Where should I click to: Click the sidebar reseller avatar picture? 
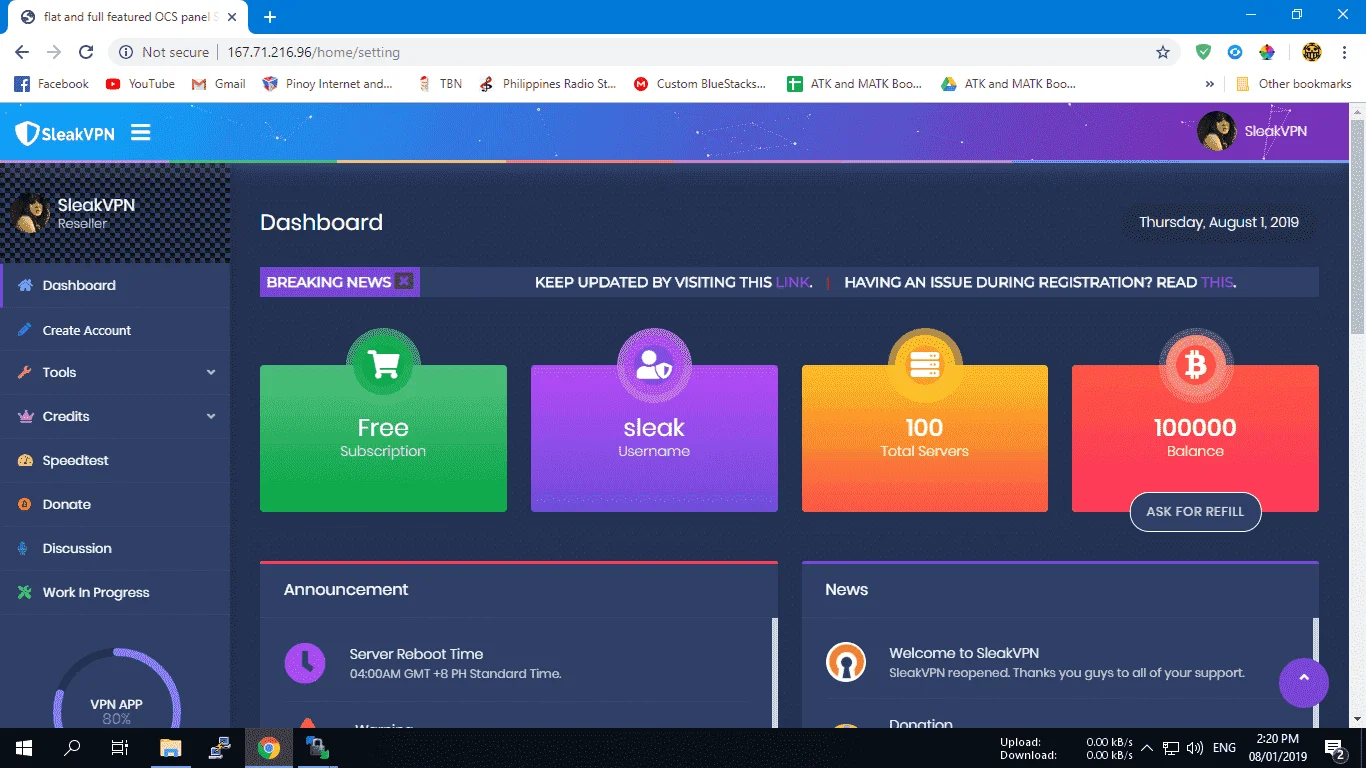coord(30,212)
